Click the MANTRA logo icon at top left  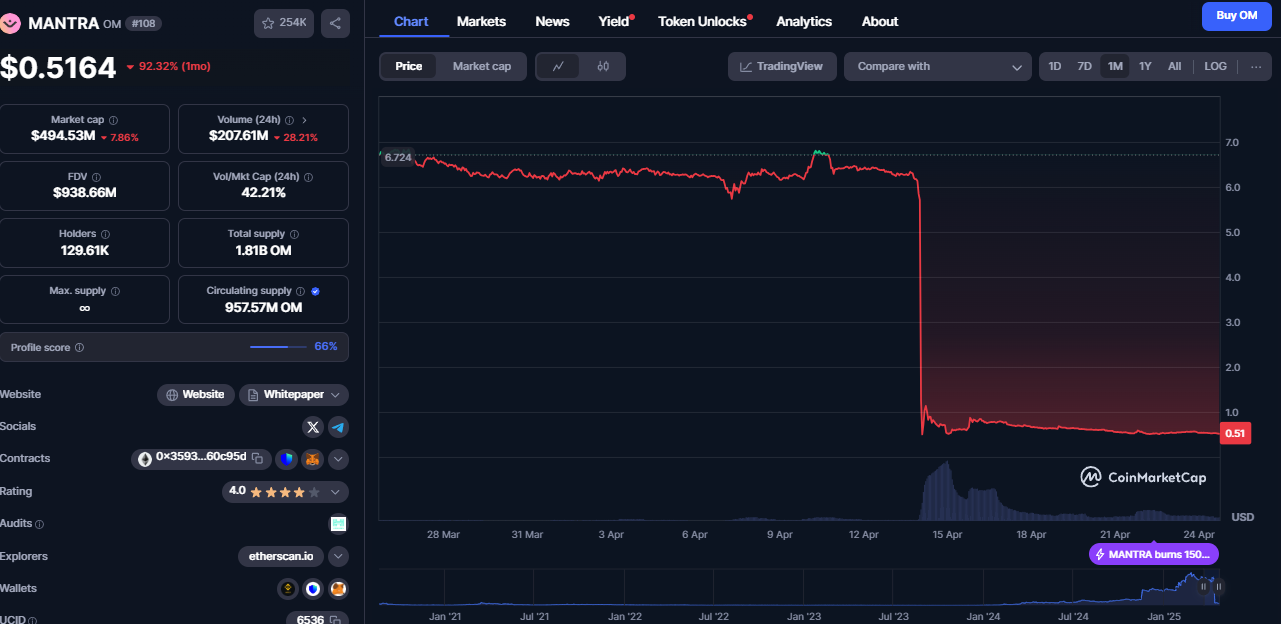tap(11, 23)
